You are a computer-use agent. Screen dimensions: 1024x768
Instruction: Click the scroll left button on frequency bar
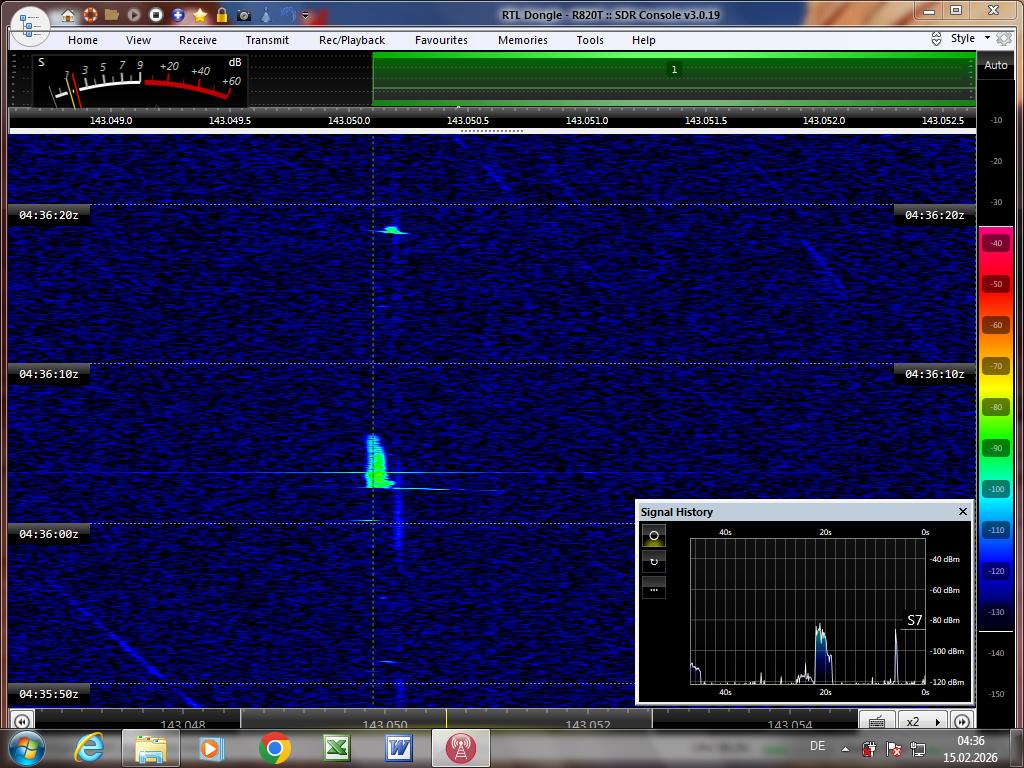point(22,721)
